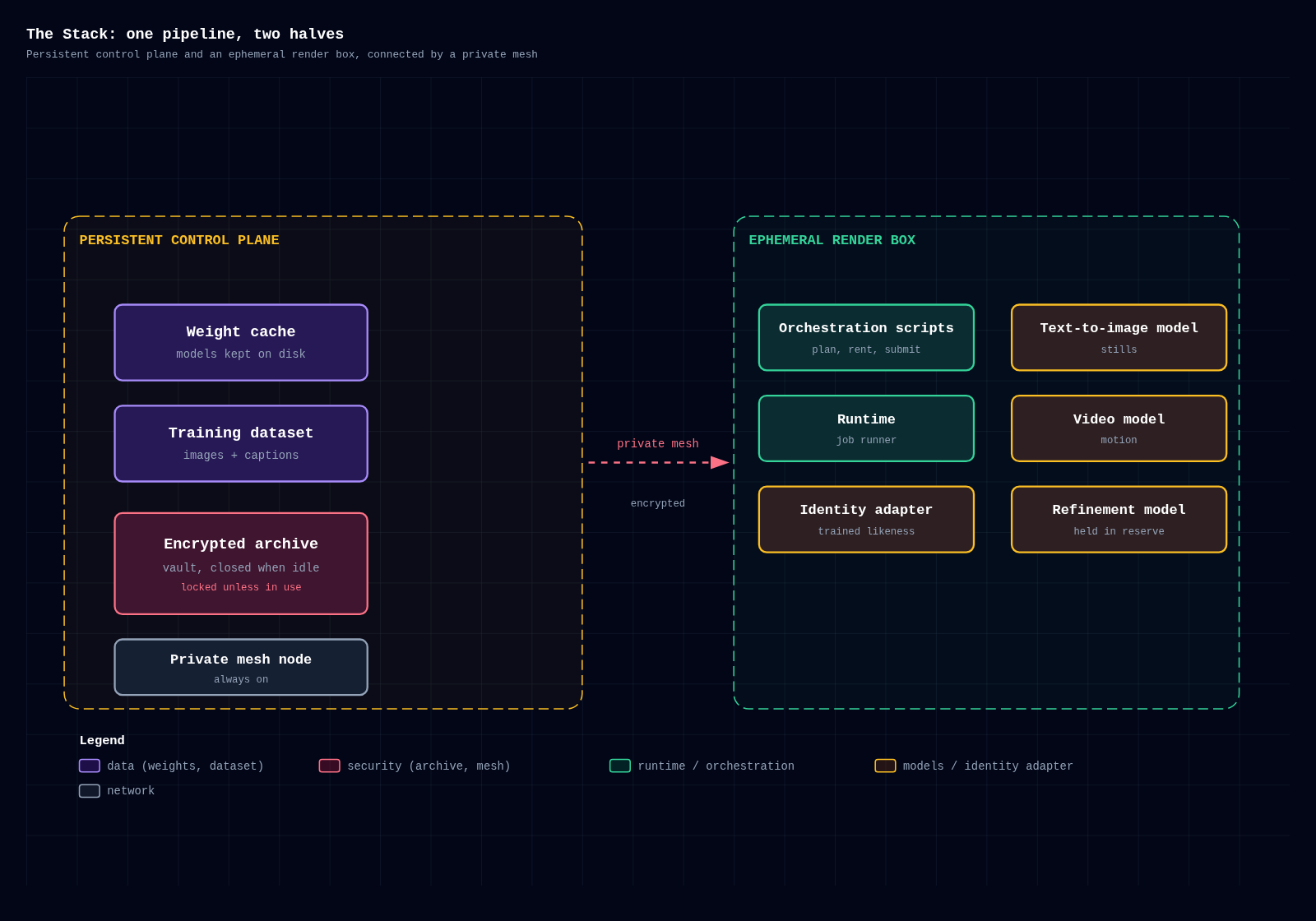Click the 'encrypted' label under arrow
This screenshot has width=1316, height=921.
pos(658,503)
